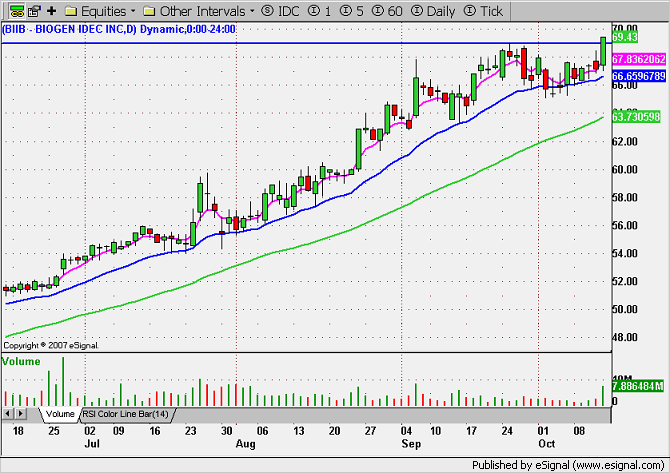Select the RSI Color Line Bar(14) tab
Viewport: 670px width, 473px height.
126,414
